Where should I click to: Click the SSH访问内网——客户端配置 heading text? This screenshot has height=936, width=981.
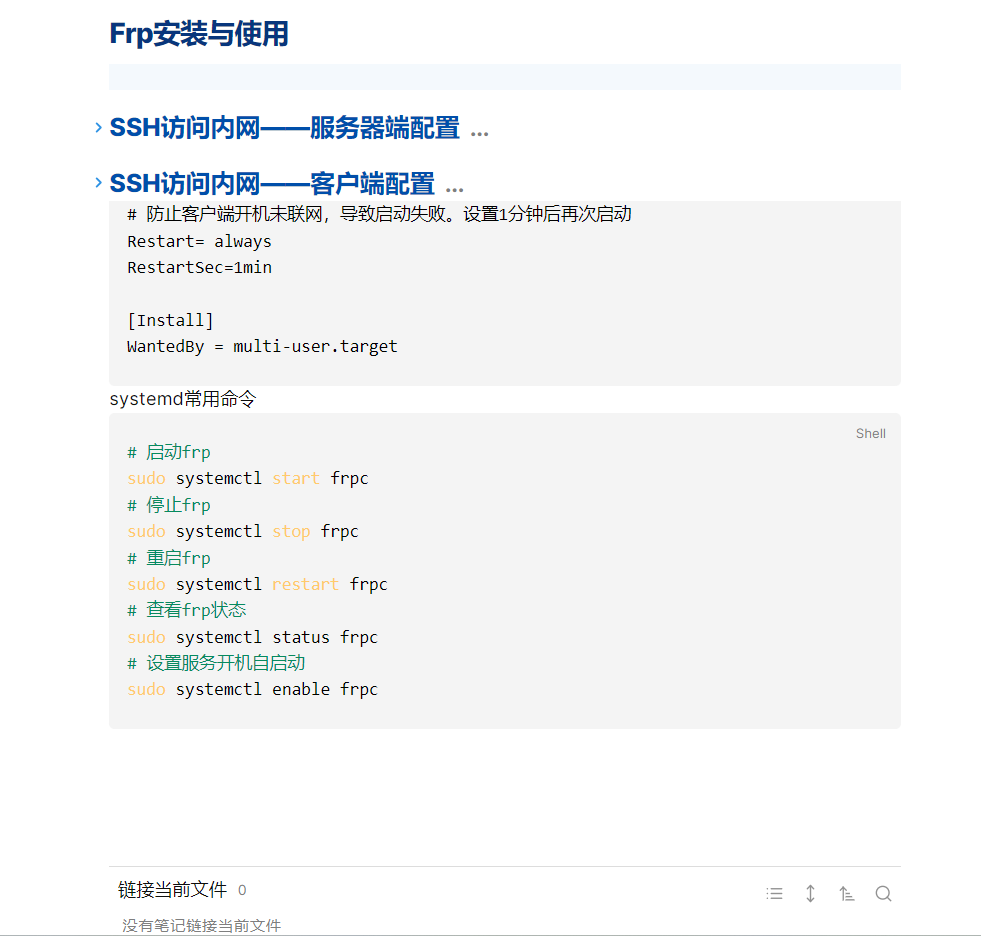272,183
